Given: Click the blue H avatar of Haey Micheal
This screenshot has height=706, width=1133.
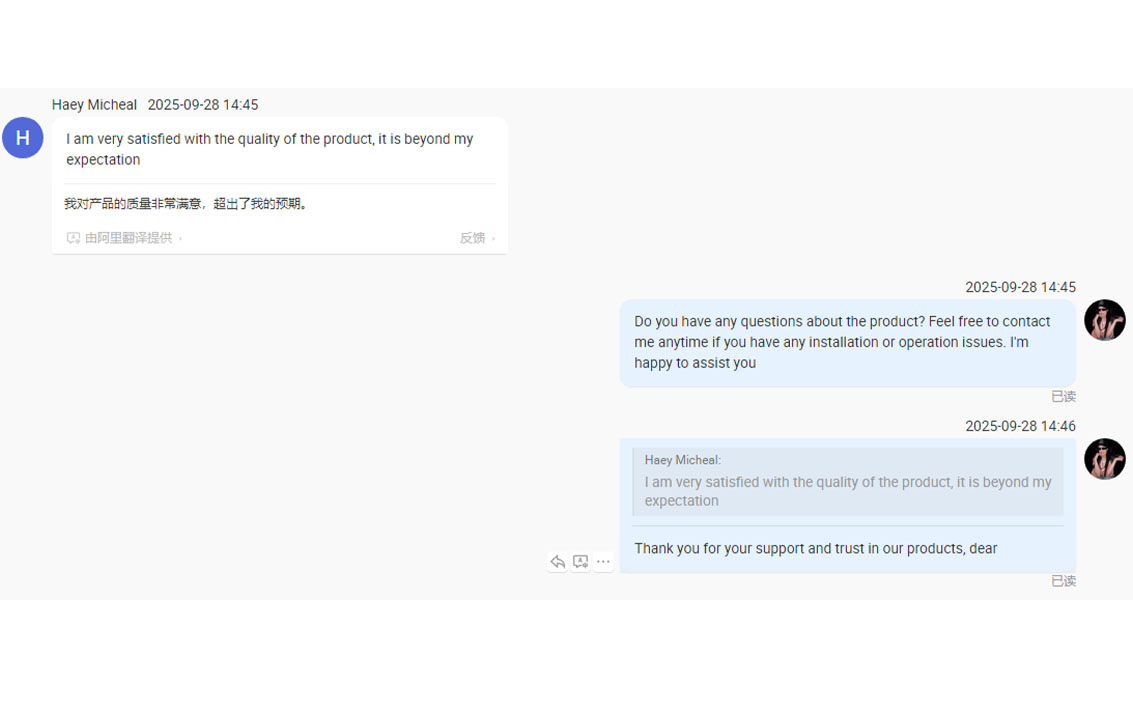Looking at the screenshot, I should pos(22,138).
